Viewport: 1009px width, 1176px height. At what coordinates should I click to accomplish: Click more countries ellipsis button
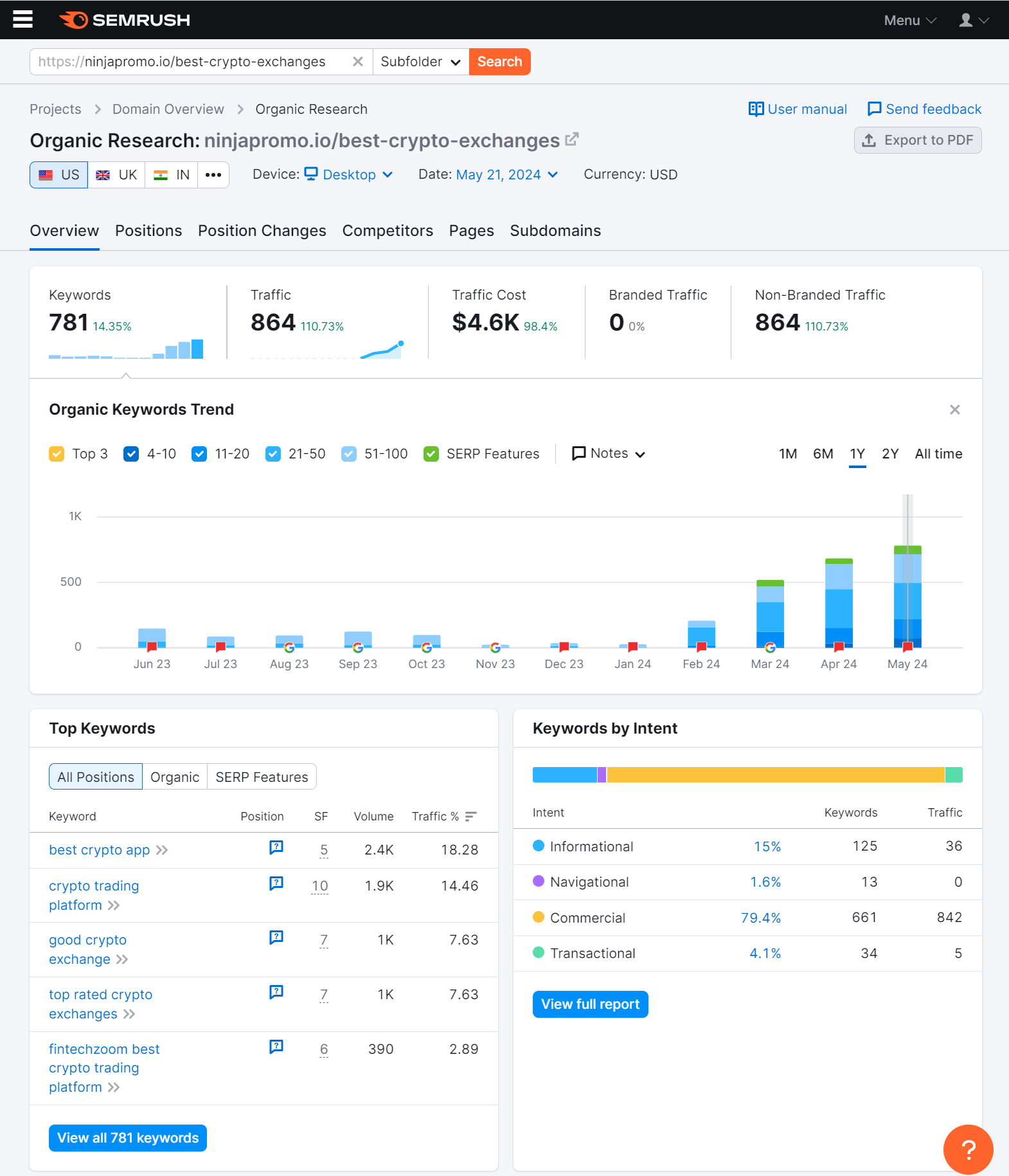coord(213,175)
